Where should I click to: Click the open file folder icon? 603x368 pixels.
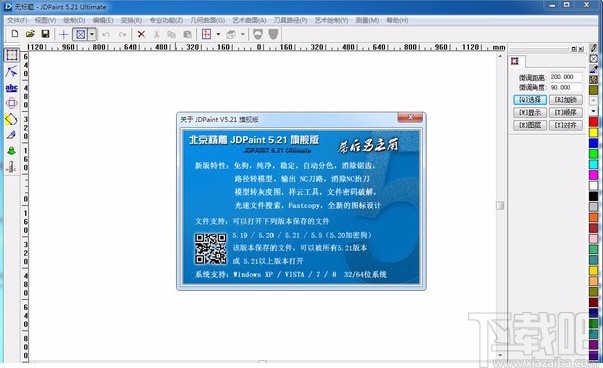[x=30, y=34]
